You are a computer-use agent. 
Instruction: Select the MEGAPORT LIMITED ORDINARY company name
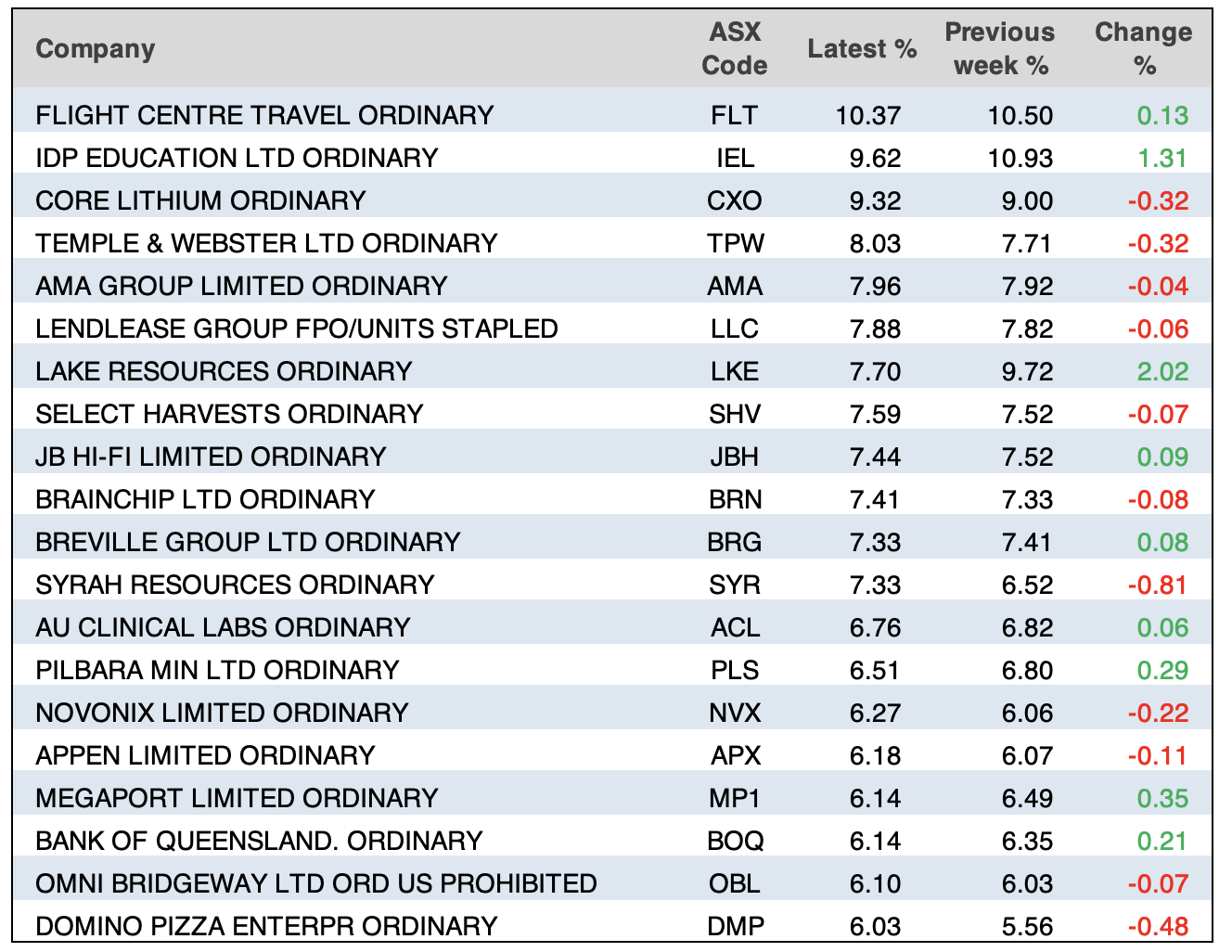click(237, 798)
